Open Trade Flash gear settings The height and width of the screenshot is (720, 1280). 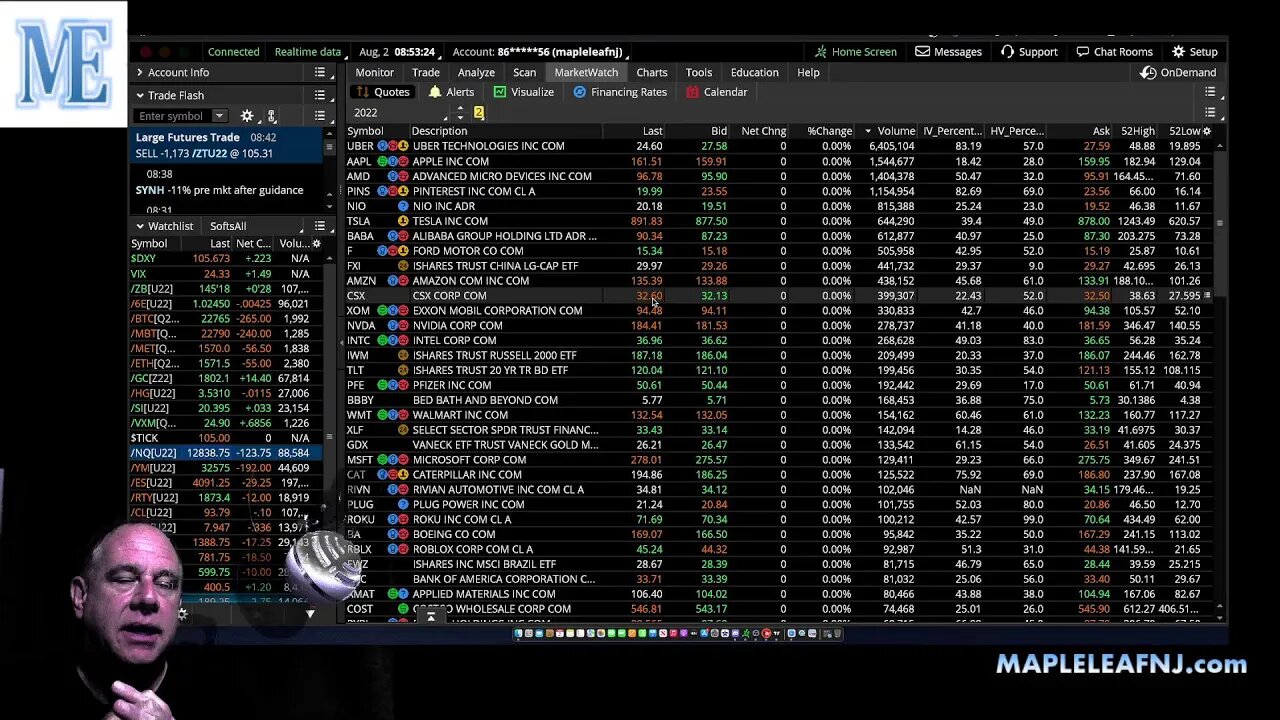pos(247,116)
